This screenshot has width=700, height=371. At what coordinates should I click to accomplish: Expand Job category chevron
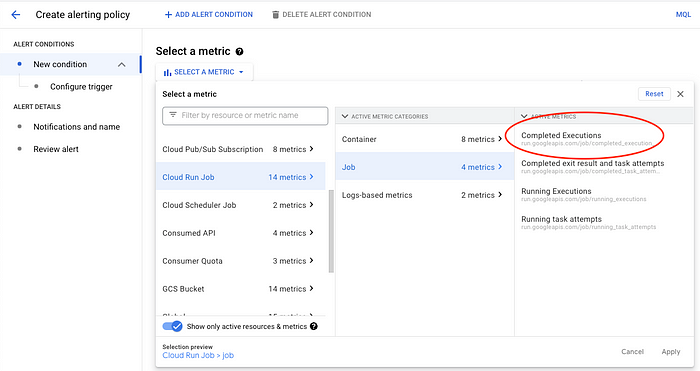pos(500,167)
